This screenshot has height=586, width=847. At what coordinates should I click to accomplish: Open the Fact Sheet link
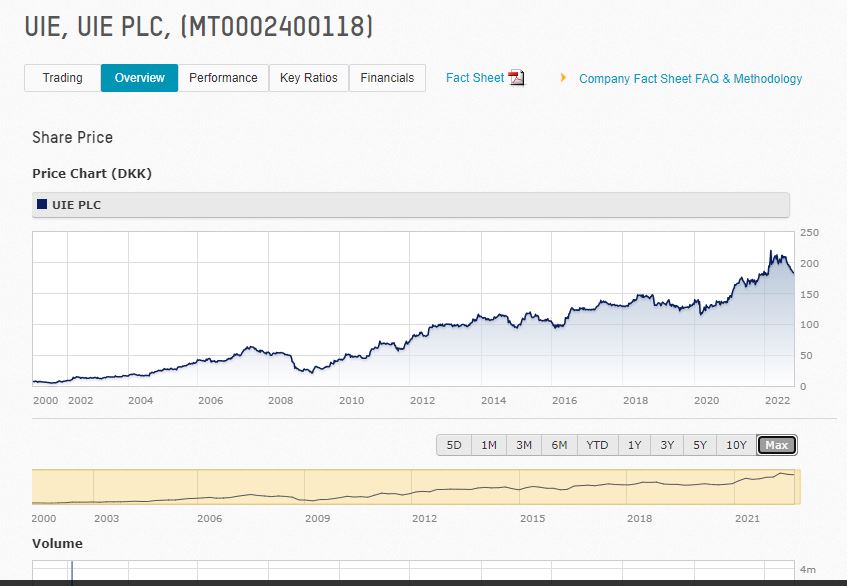[x=475, y=78]
